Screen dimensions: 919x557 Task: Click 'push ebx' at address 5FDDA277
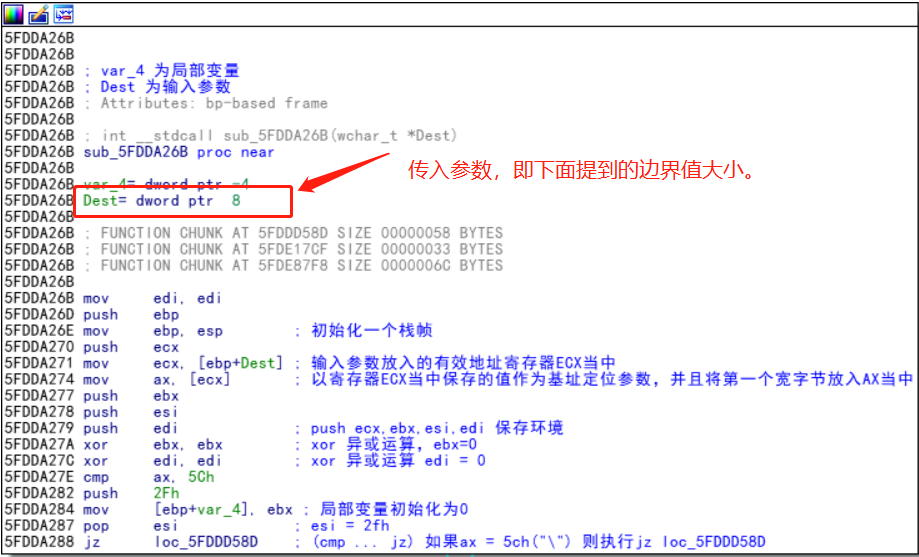coord(131,396)
